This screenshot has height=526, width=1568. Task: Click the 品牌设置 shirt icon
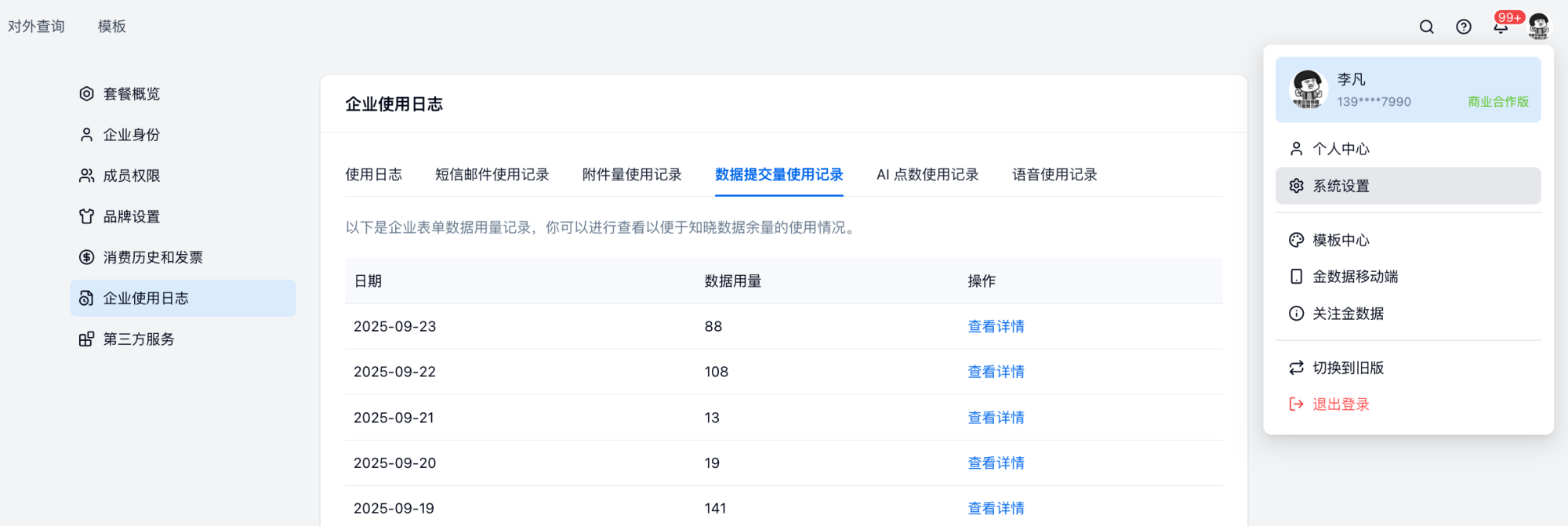click(86, 216)
